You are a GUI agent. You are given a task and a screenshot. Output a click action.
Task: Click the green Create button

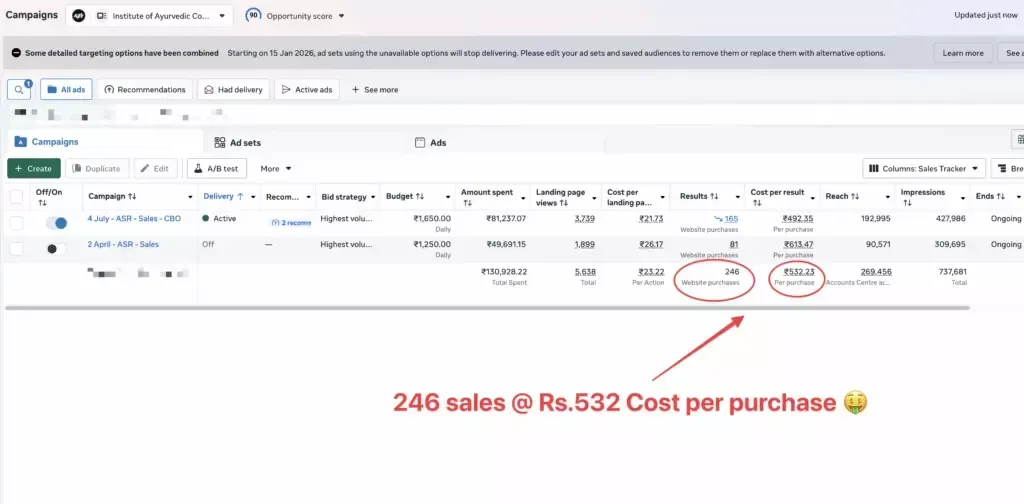[x=34, y=168]
